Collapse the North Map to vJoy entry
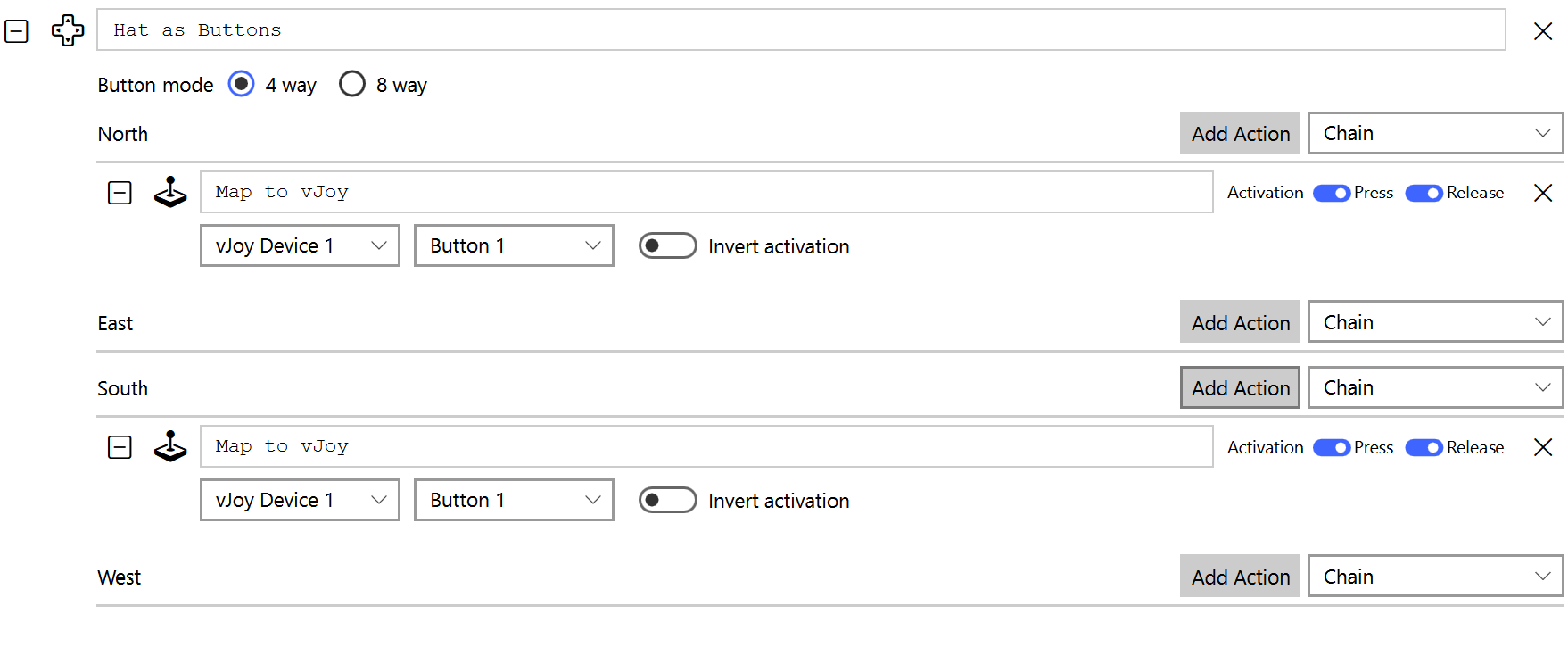 pyautogui.click(x=120, y=193)
